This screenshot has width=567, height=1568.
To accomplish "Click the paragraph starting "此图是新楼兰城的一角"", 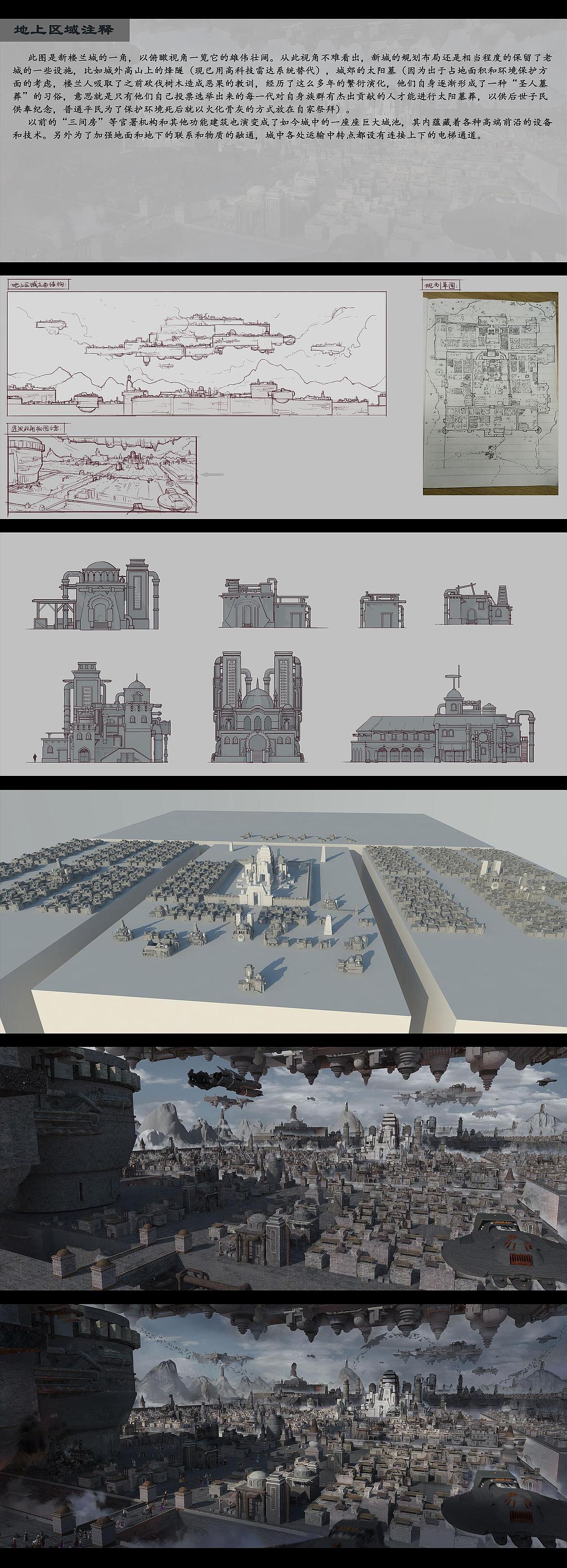I will click(x=283, y=83).
